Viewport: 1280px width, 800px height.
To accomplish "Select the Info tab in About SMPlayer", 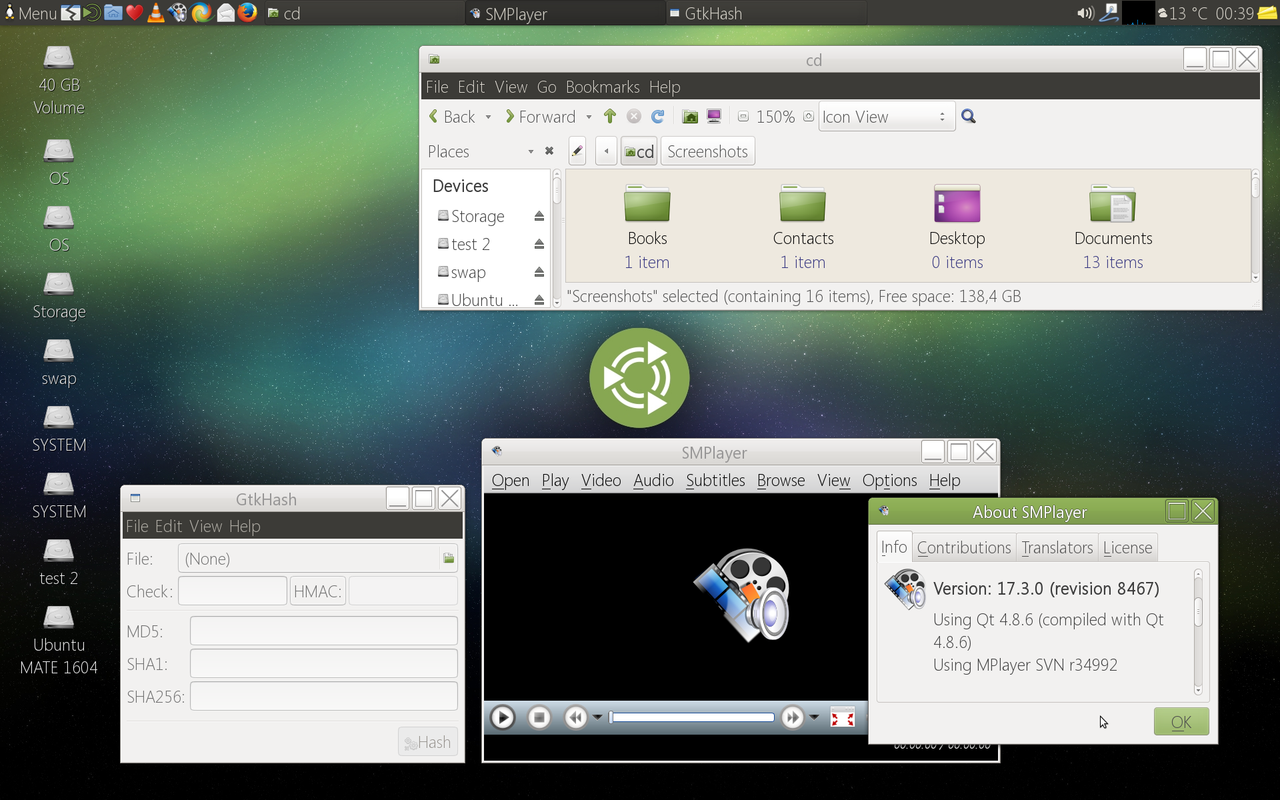I will 894,546.
